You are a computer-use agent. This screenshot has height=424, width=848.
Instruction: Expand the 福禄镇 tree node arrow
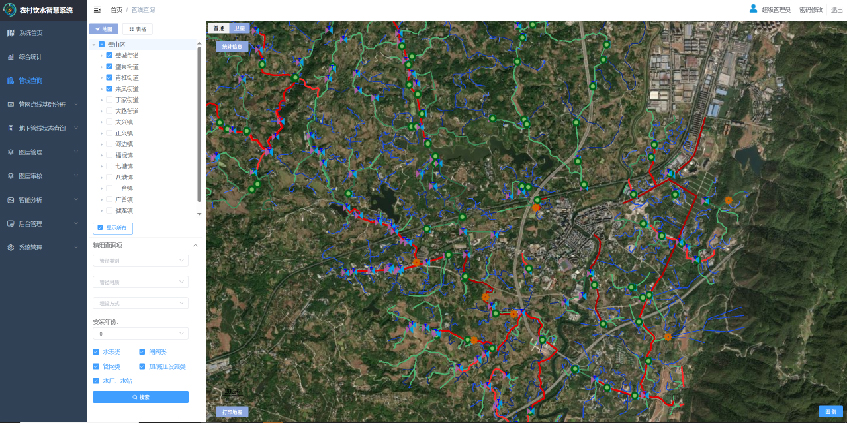[102, 155]
